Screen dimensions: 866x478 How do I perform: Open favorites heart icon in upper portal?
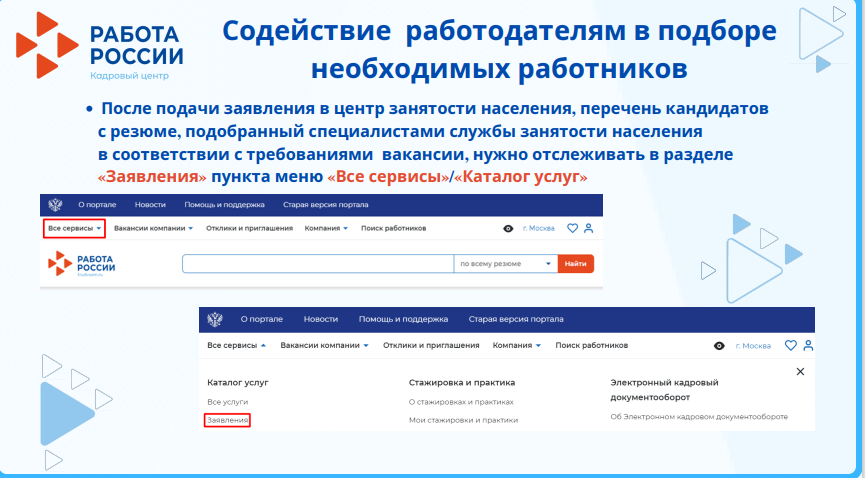573,228
